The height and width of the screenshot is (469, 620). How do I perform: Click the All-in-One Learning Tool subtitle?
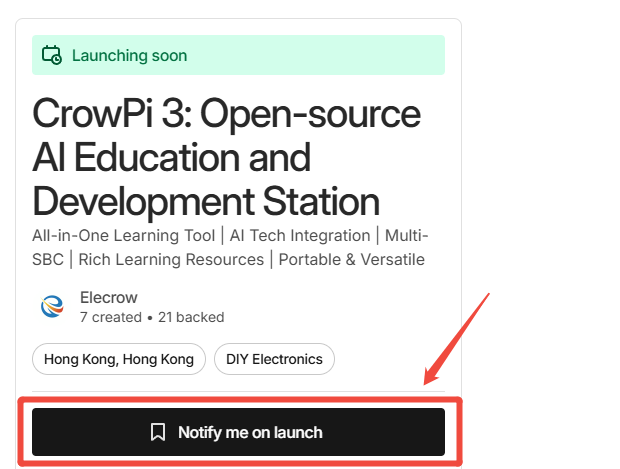point(230,248)
